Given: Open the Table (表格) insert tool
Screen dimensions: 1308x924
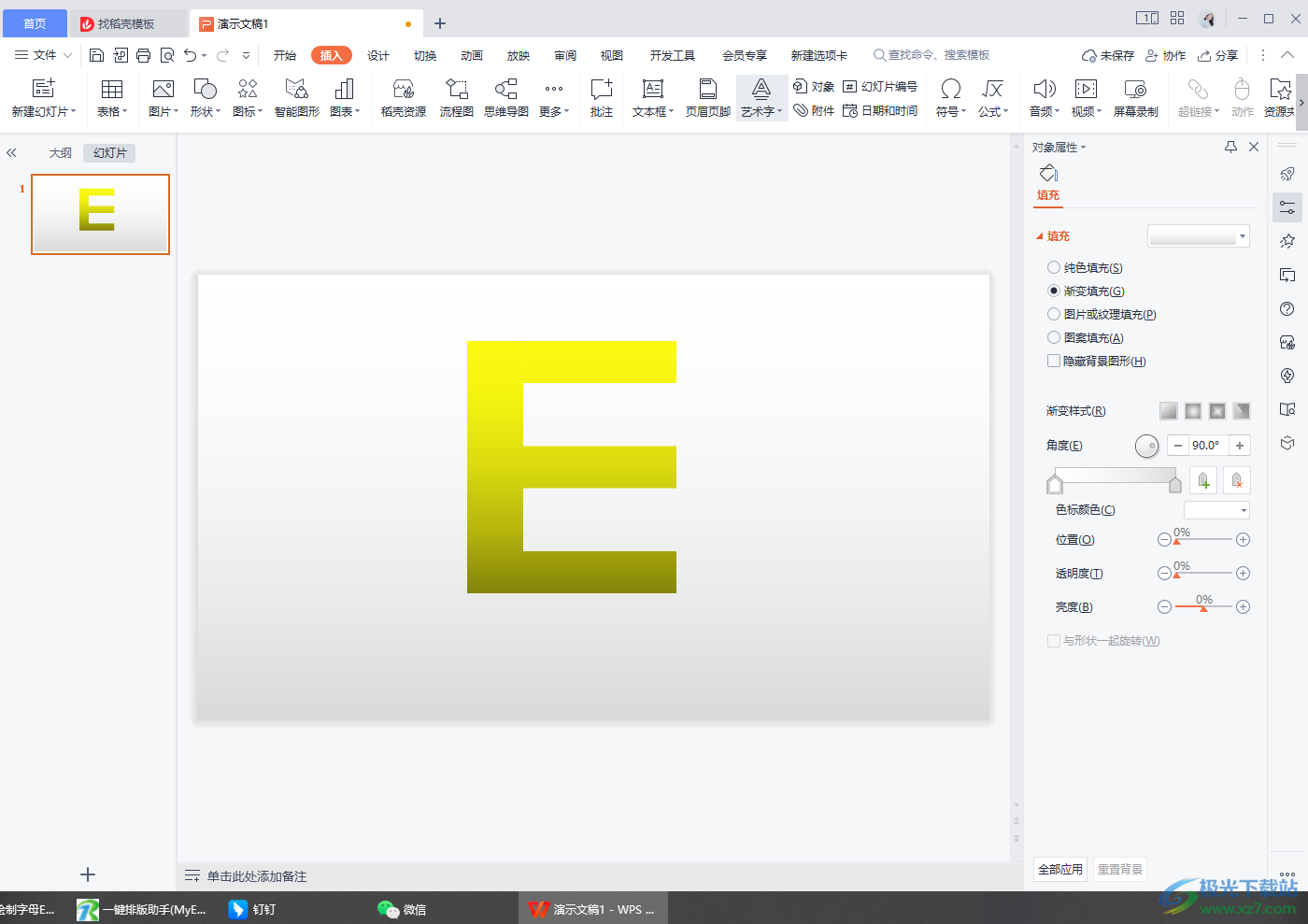Looking at the screenshot, I should click(112, 98).
